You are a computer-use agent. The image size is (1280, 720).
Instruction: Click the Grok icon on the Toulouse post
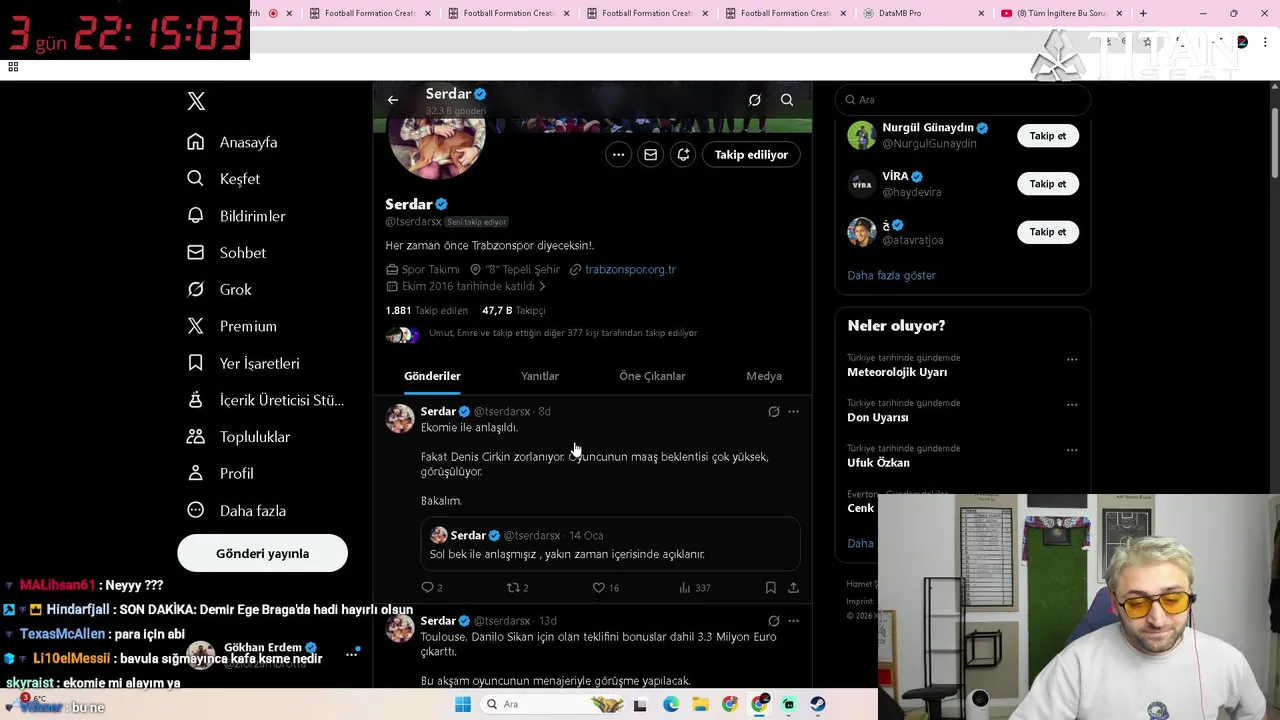click(x=774, y=621)
